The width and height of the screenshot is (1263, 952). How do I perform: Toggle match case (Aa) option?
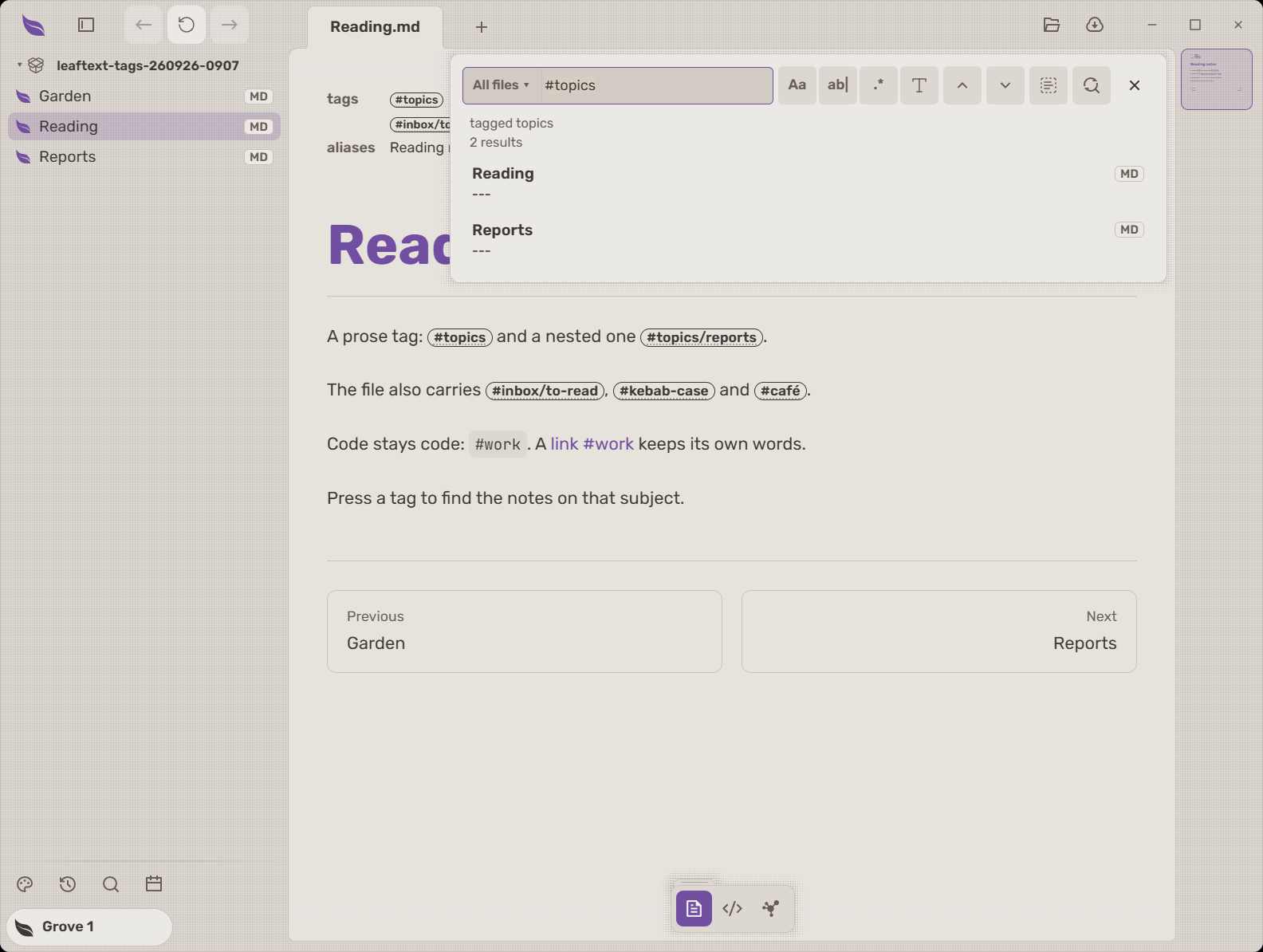coord(797,85)
